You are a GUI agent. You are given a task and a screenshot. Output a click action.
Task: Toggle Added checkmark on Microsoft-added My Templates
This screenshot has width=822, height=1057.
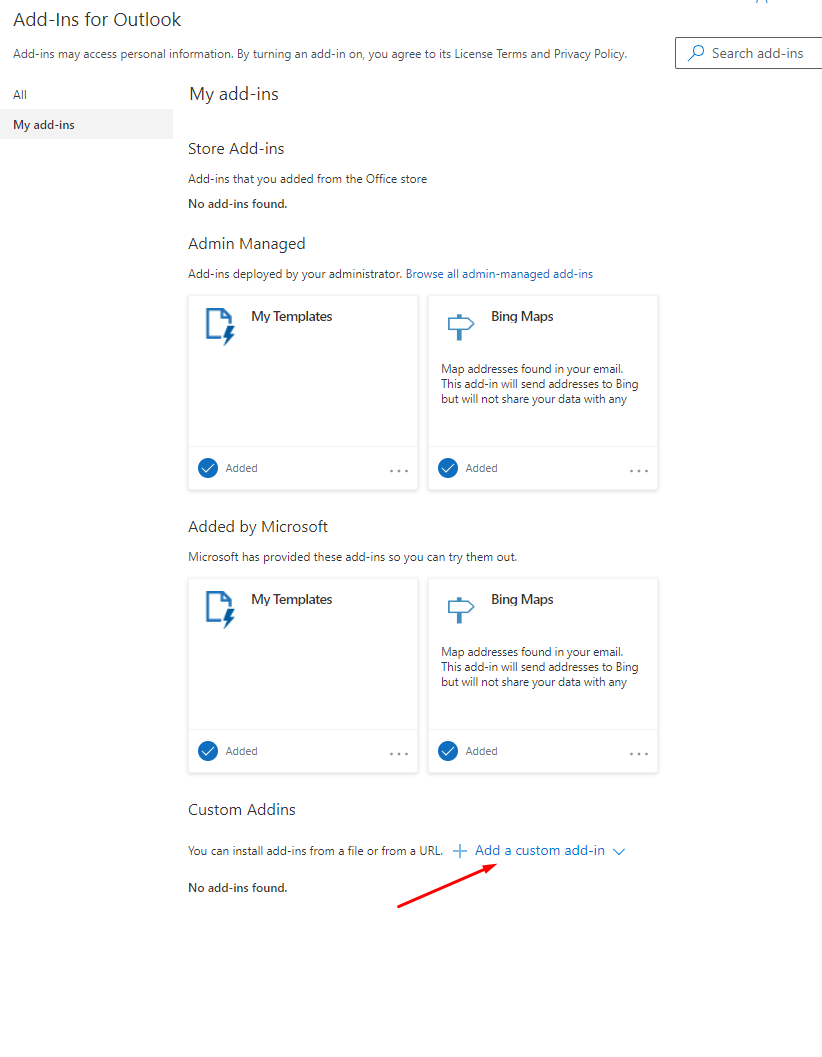(208, 751)
